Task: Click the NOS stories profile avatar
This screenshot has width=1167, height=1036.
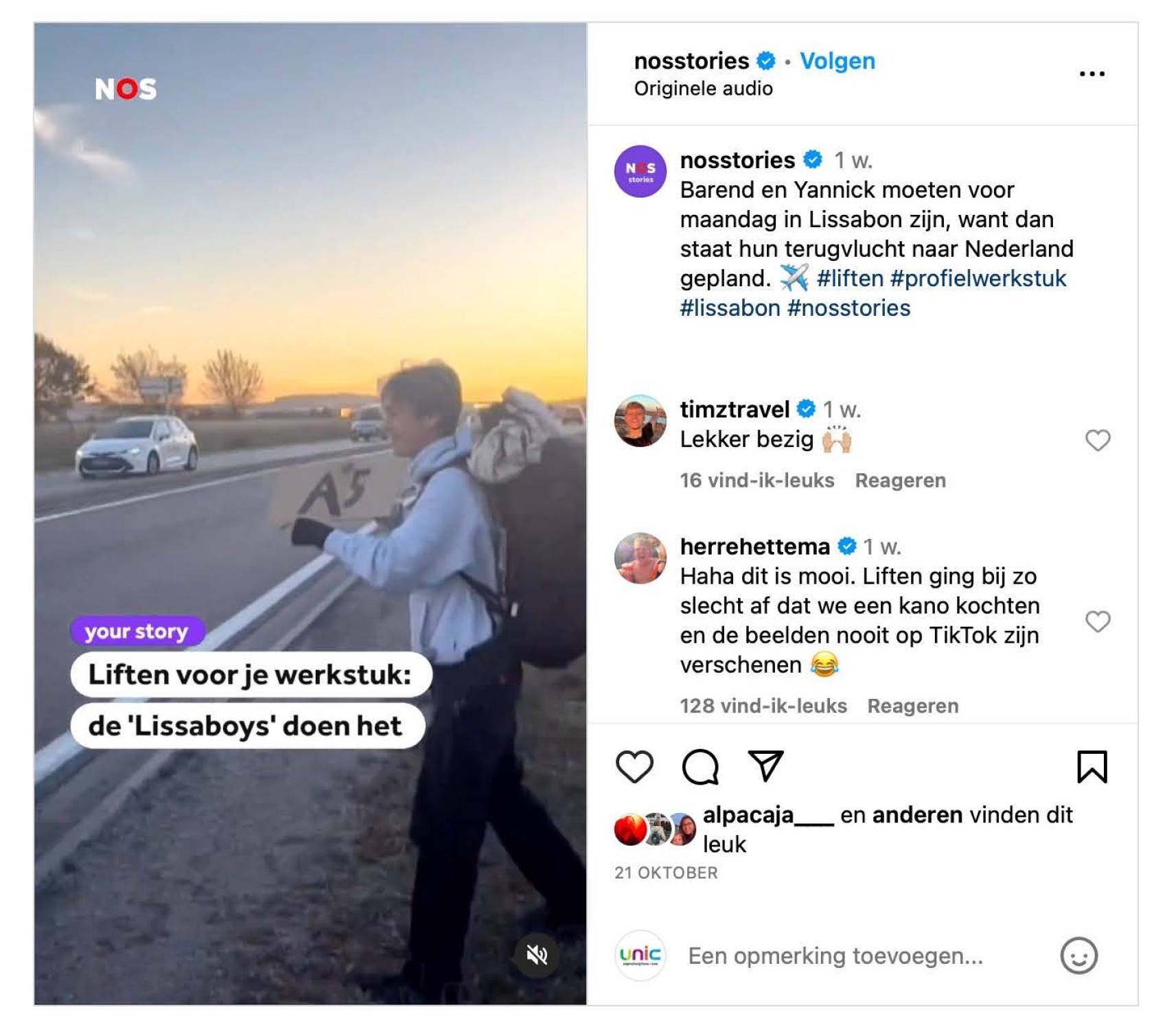Action: [x=640, y=172]
